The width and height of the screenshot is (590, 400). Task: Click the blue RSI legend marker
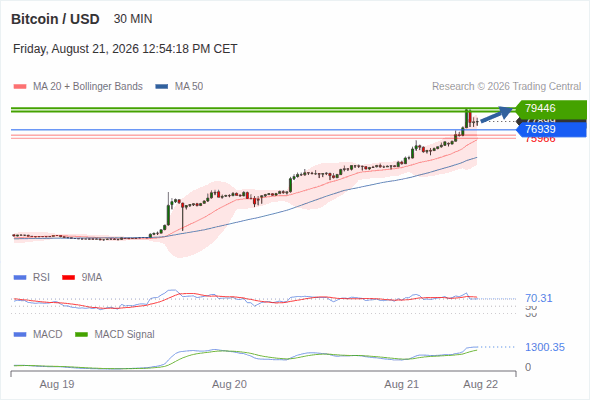pos(20,278)
